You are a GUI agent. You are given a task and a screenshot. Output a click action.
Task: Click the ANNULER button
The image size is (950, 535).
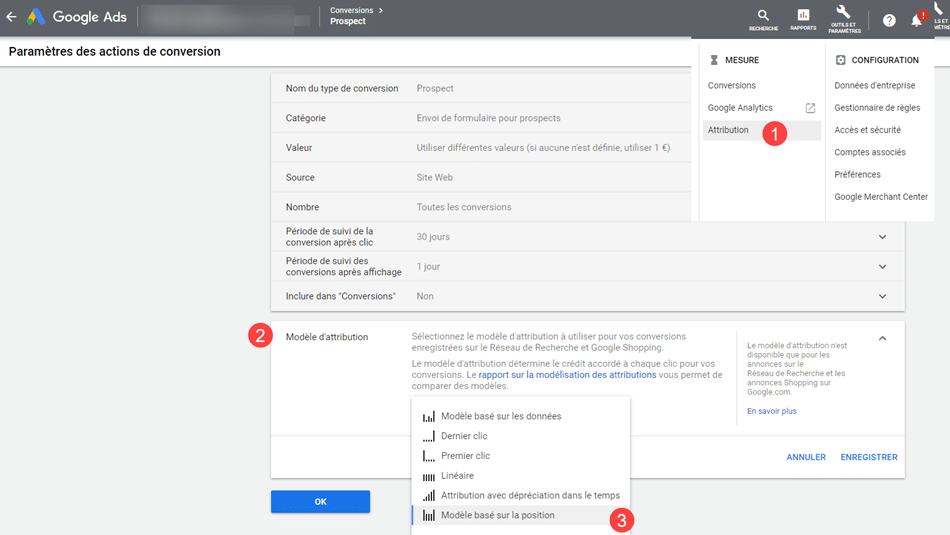pyautogui.click(x=806, y=457)
